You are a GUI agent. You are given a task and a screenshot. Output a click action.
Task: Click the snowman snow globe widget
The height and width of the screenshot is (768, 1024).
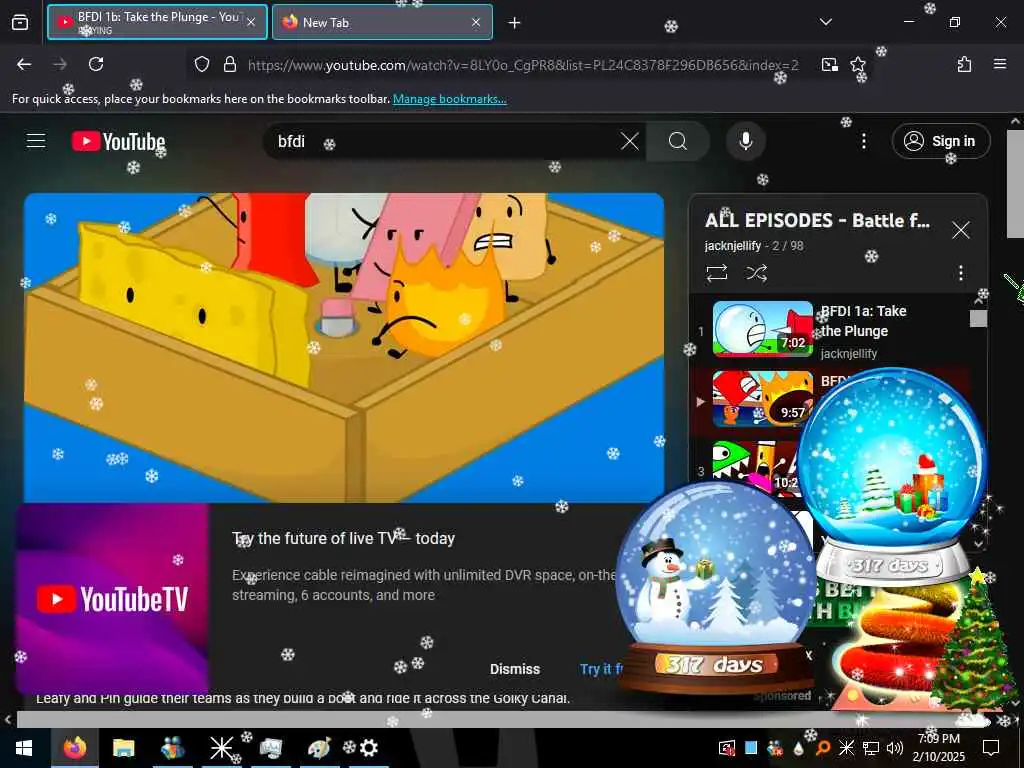tap(716, 586)
